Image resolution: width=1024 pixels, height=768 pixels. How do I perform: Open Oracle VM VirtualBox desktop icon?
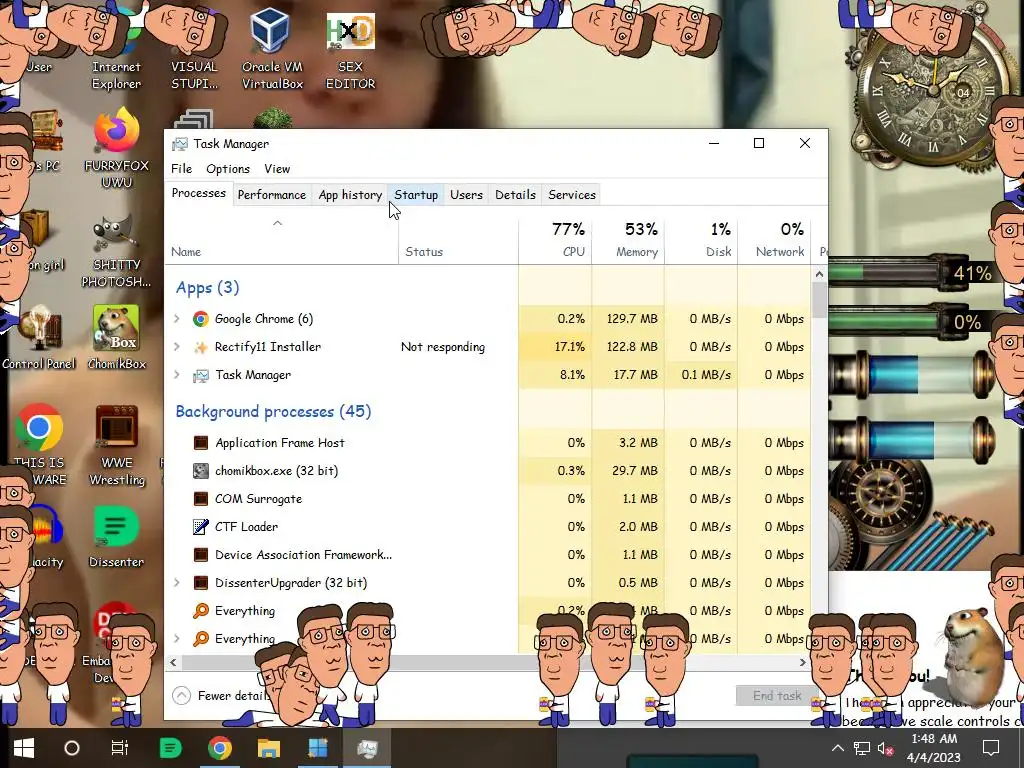(x=272, y=50)
